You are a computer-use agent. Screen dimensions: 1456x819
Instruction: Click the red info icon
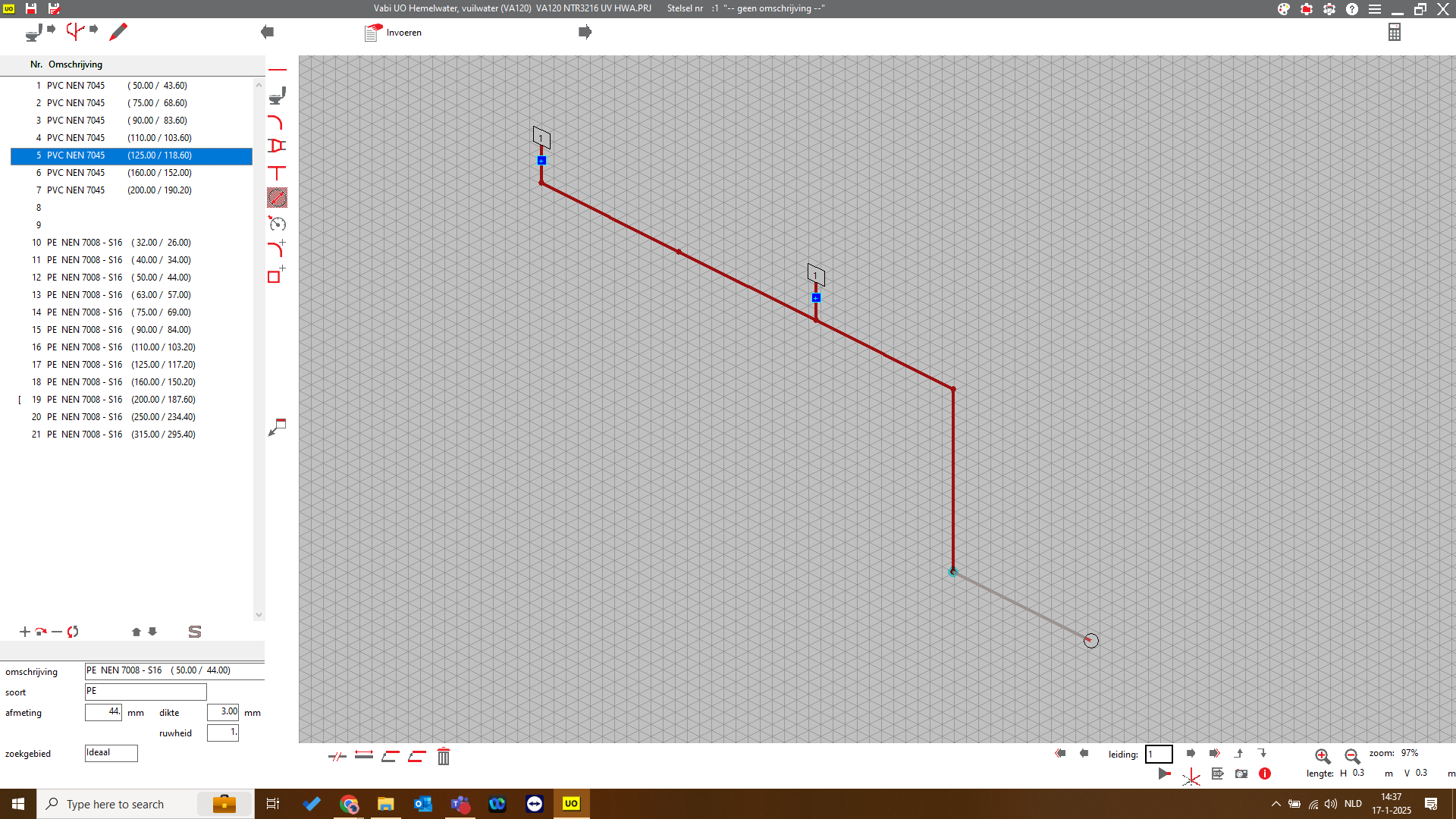[1265, 773]
